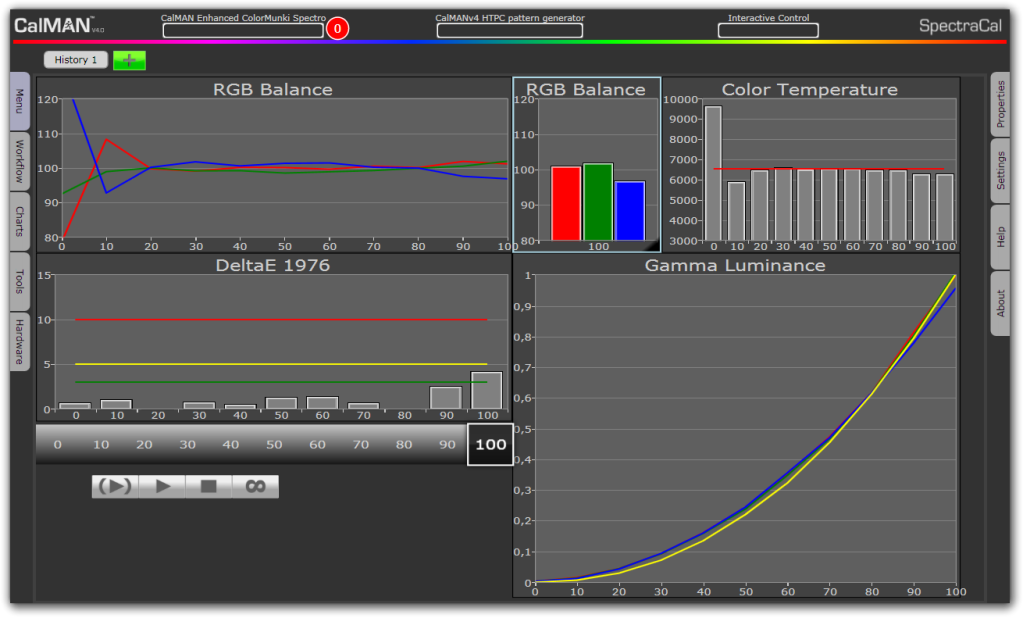Click the 10 bar in Color Temperature chart

(x=736, y=211)
